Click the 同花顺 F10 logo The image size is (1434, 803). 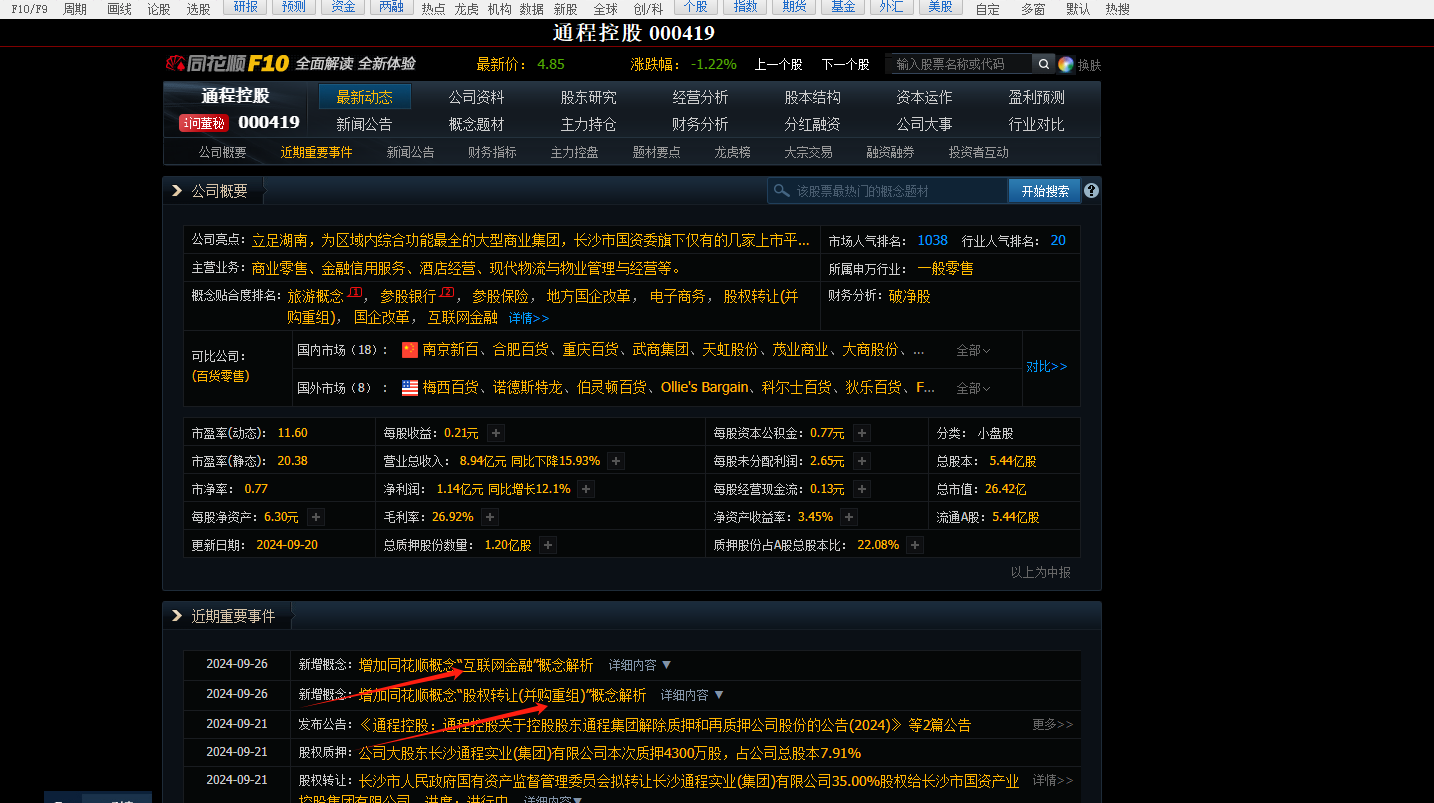point(228,63)
